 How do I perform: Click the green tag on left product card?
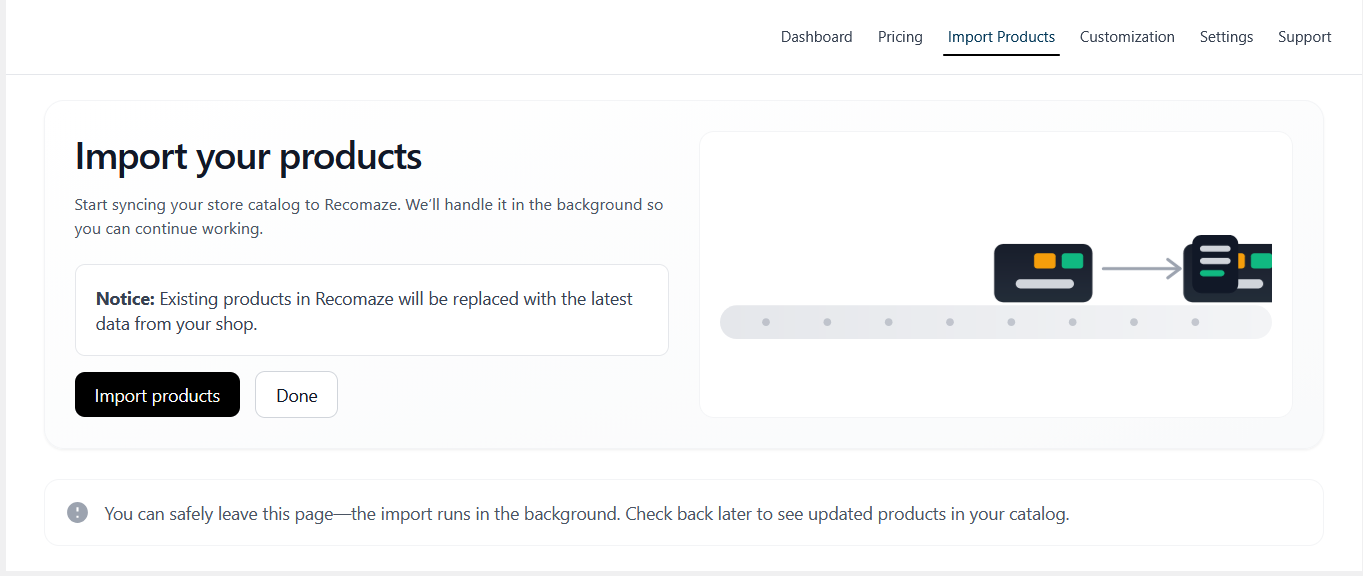tap(1072, 261)
